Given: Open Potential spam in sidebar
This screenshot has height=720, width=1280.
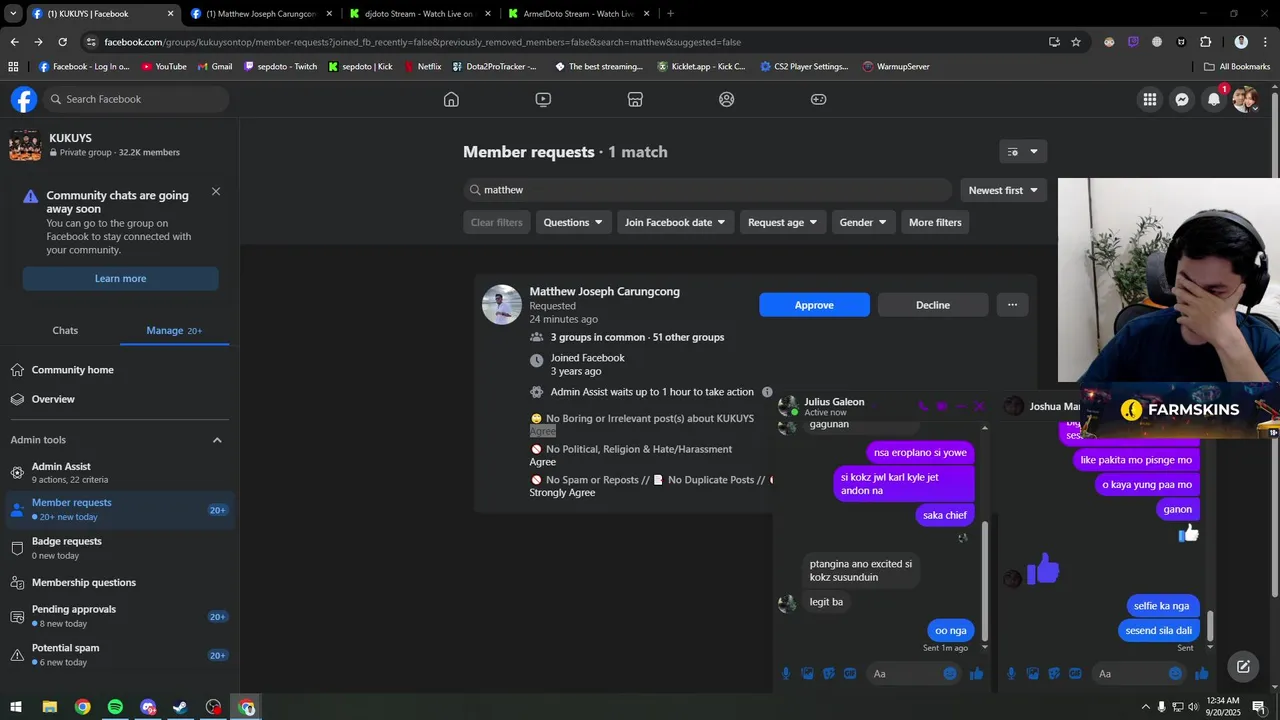Looking at the screenshot, I should pos(120,655).
